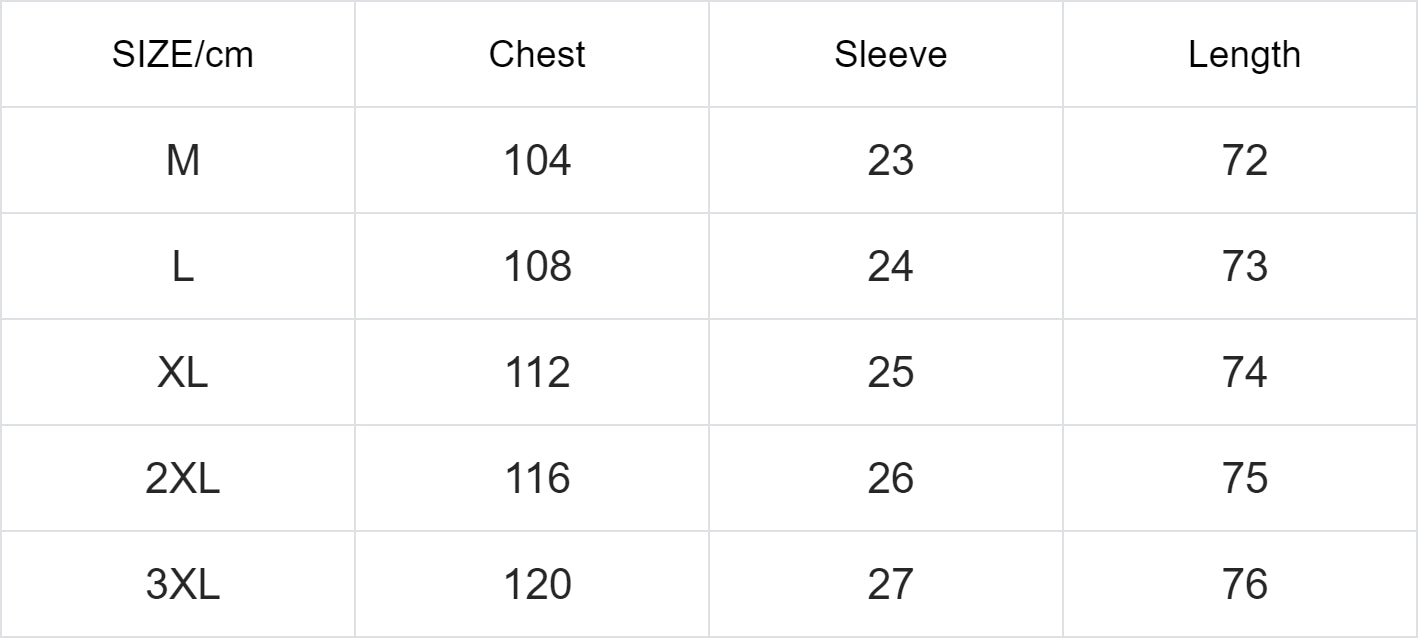This screenshot has height=638, width=1418.
Task: Click the Sleeve column header
Action: click(x=890, y=54)
